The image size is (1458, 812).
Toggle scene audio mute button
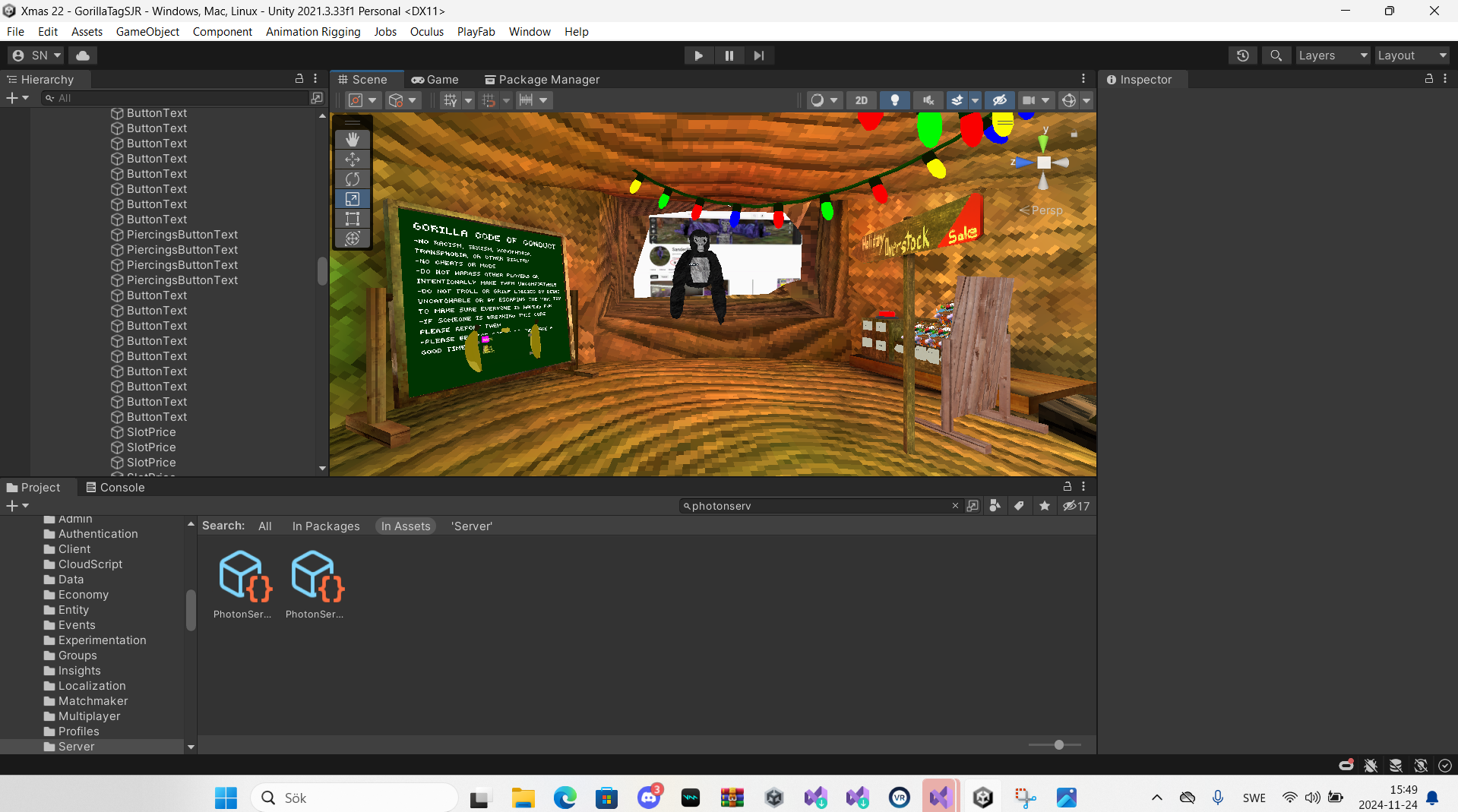(x=928, y=100)
